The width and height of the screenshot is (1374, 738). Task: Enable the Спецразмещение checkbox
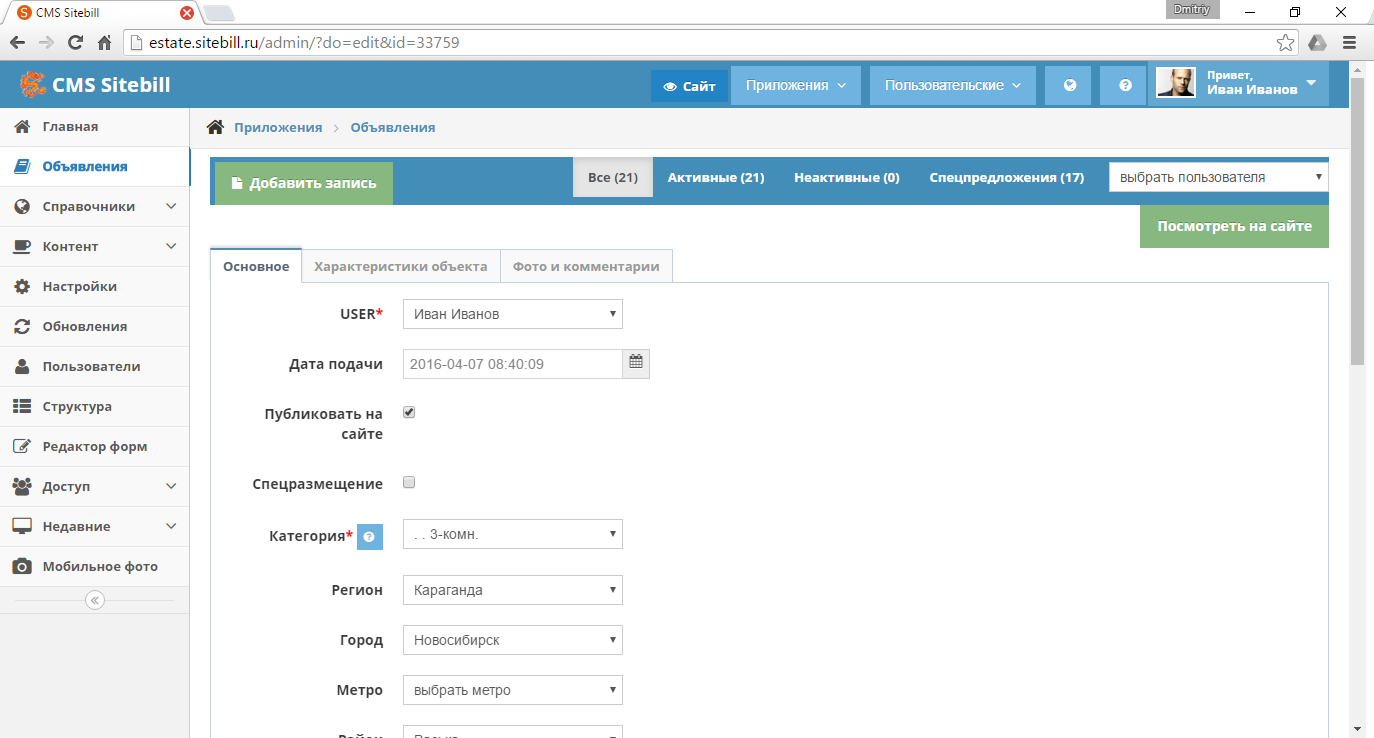(x=409, y=482)
